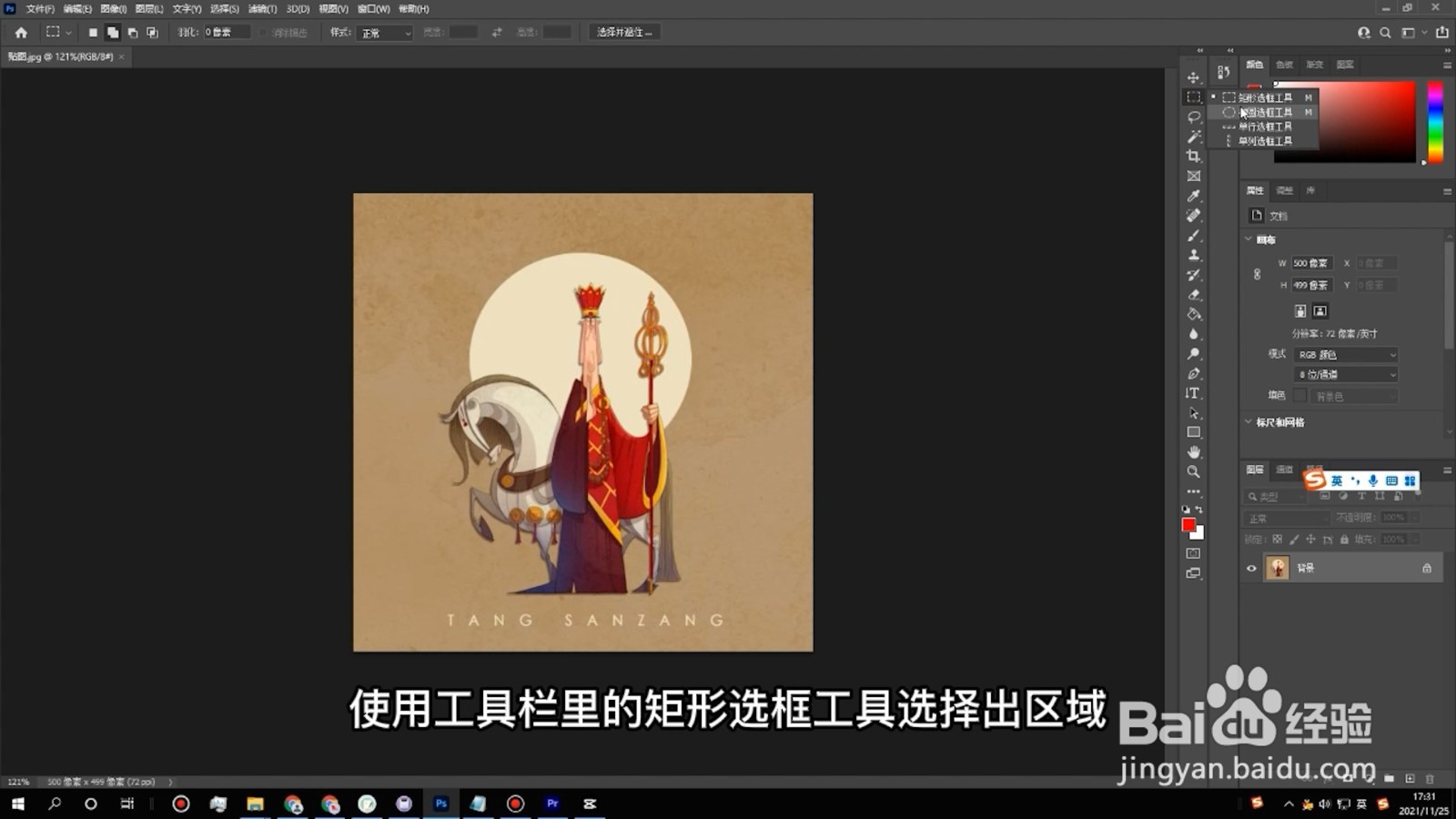Open the RGB 颜色 mode dropdown

coord(1346,355)
